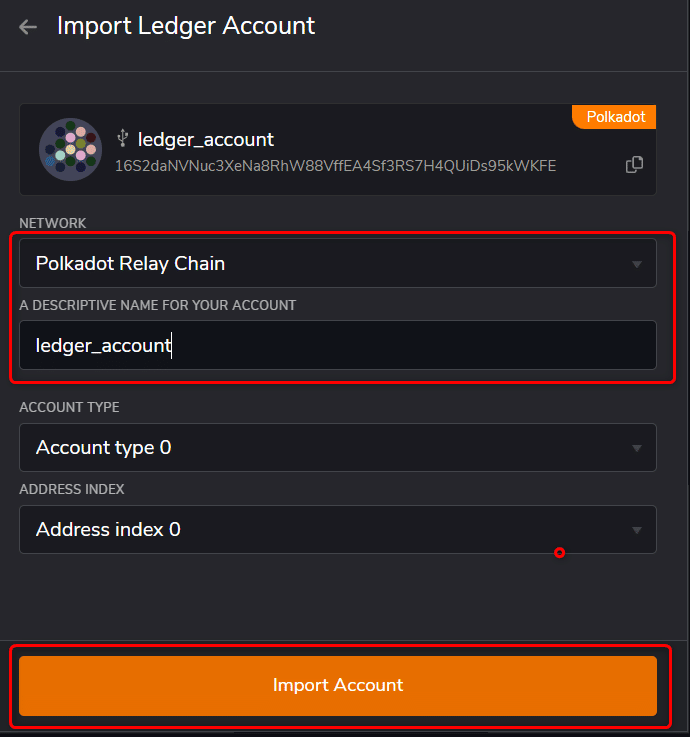The image size is (690, 737).
Task: Click the "Import Ledger Account" page title
Action: 186,26
